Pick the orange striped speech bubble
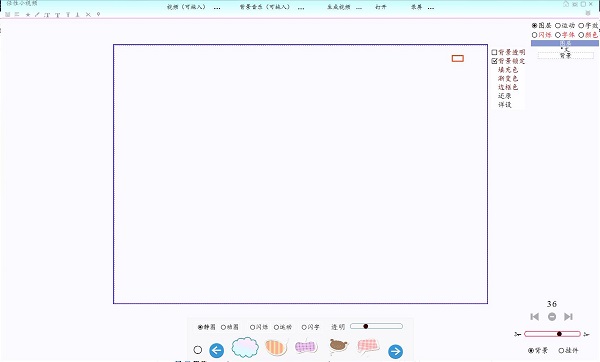This screenshot has width=600, height=362. (276, 347)
